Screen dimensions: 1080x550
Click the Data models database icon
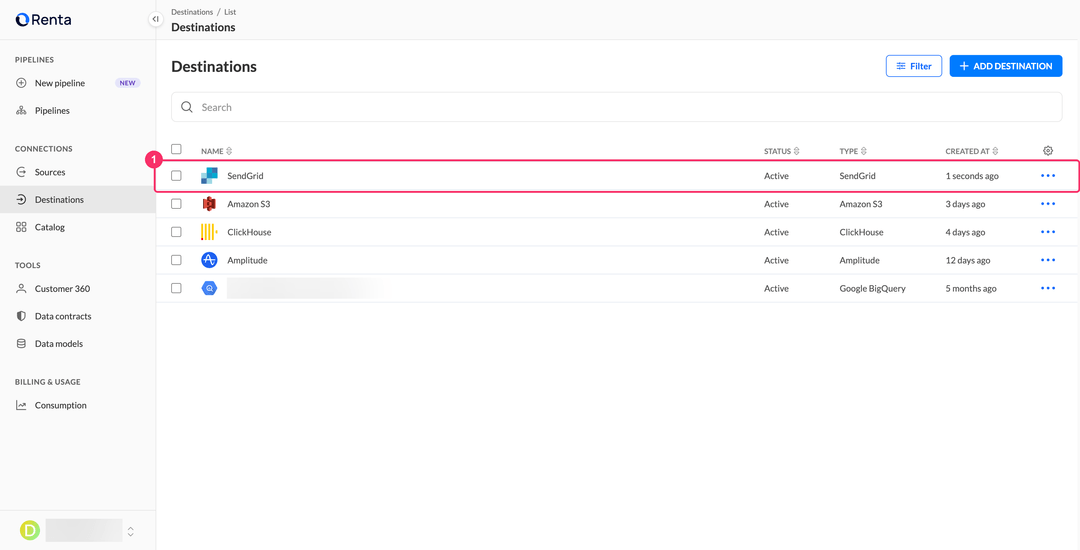click(x=21, y=343)
